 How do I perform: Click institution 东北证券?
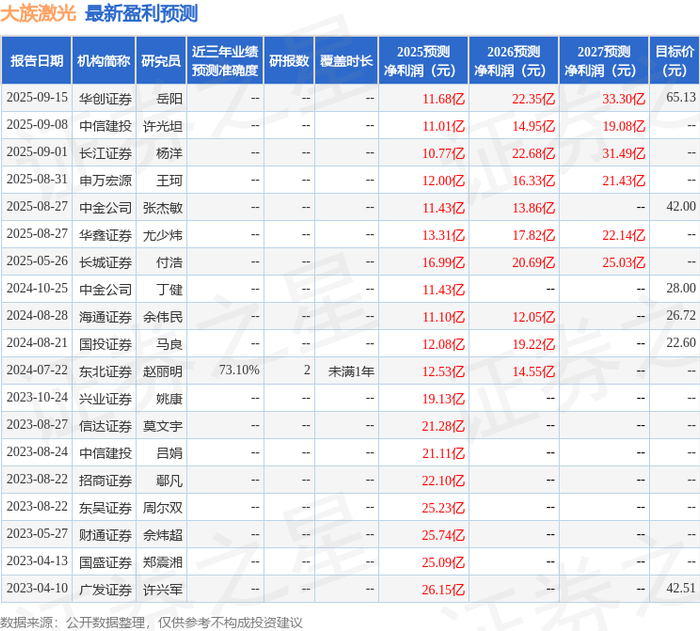(105, 371)
